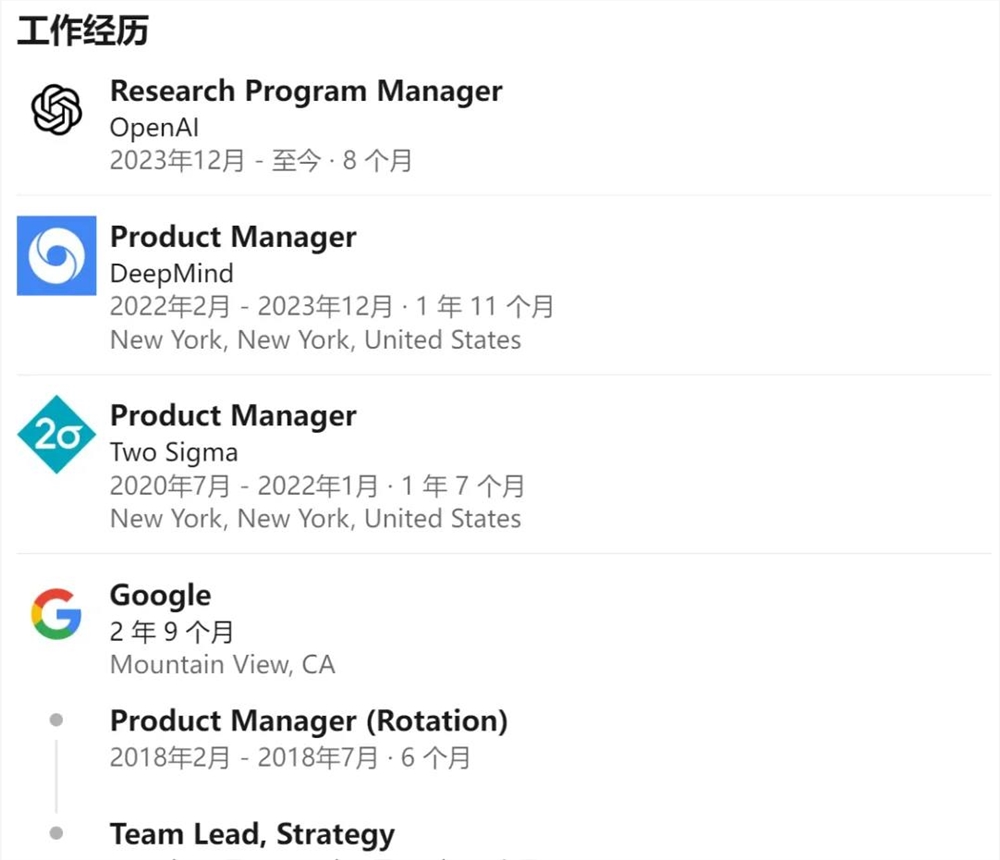The height and width of the screenshot is (860, 1000).
Task: Open the Team Lead, Strategy role
Action: click(252, 834)
